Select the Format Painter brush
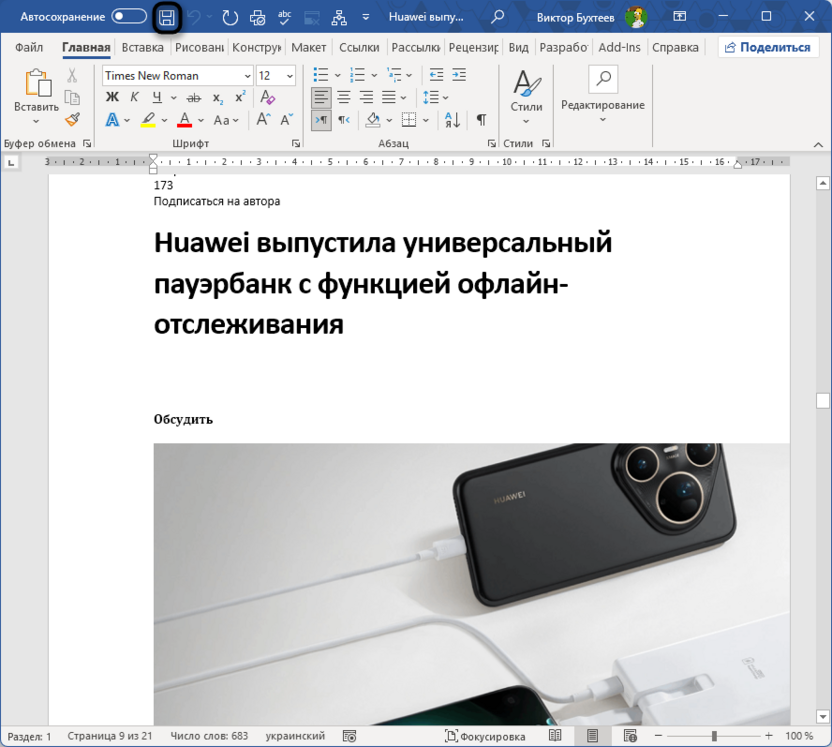The image size is (832, 747). click(72, 119)
